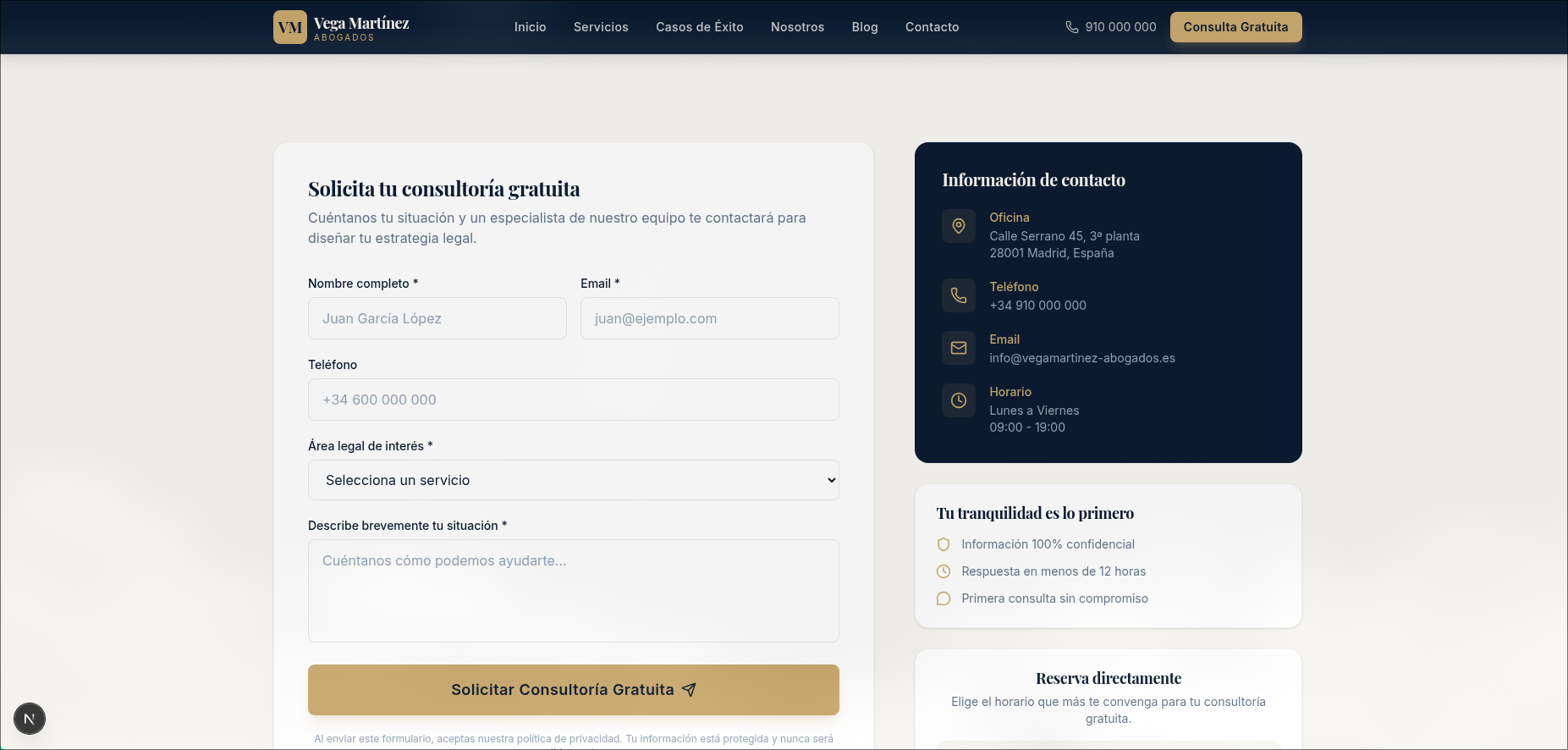Click the VM logo badge

[289, 27]
